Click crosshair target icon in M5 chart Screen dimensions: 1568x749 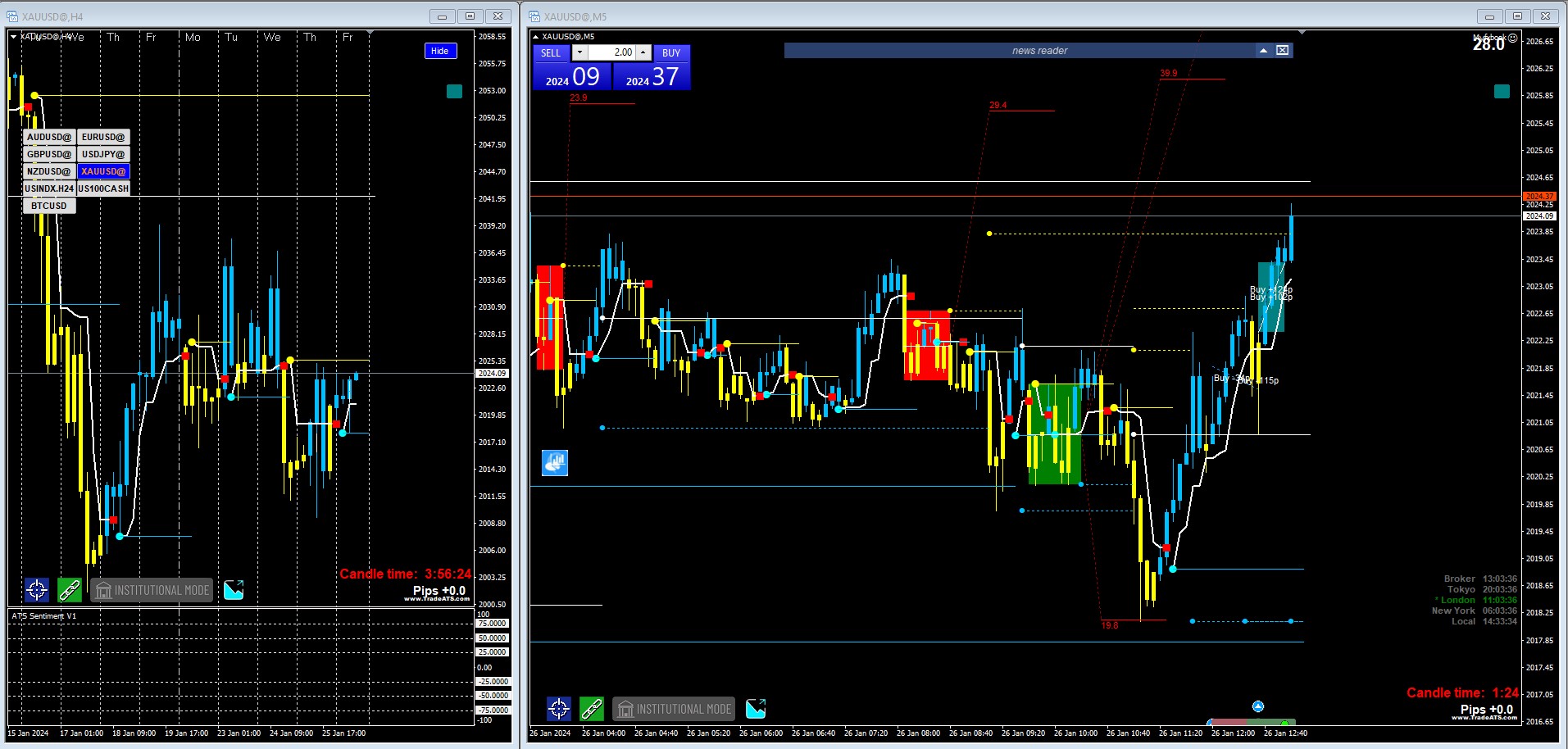pos(559,708)
